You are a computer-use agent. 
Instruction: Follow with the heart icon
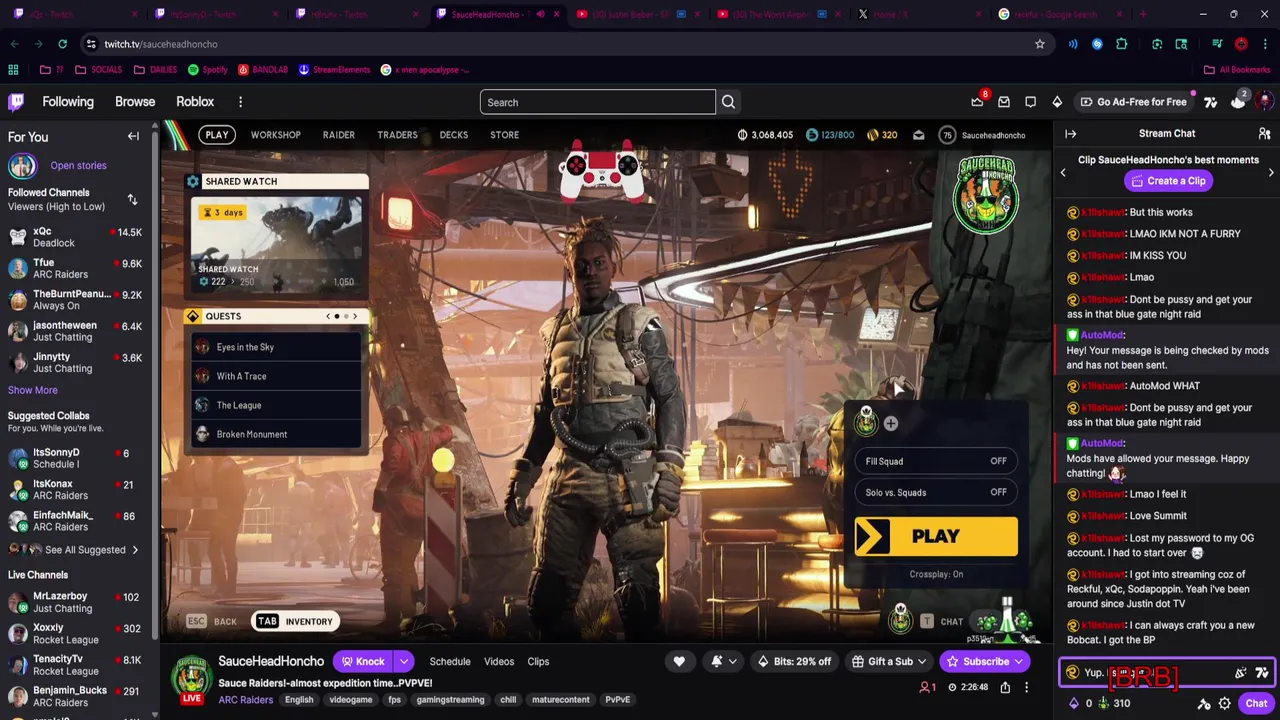click(x=679, y=661)
